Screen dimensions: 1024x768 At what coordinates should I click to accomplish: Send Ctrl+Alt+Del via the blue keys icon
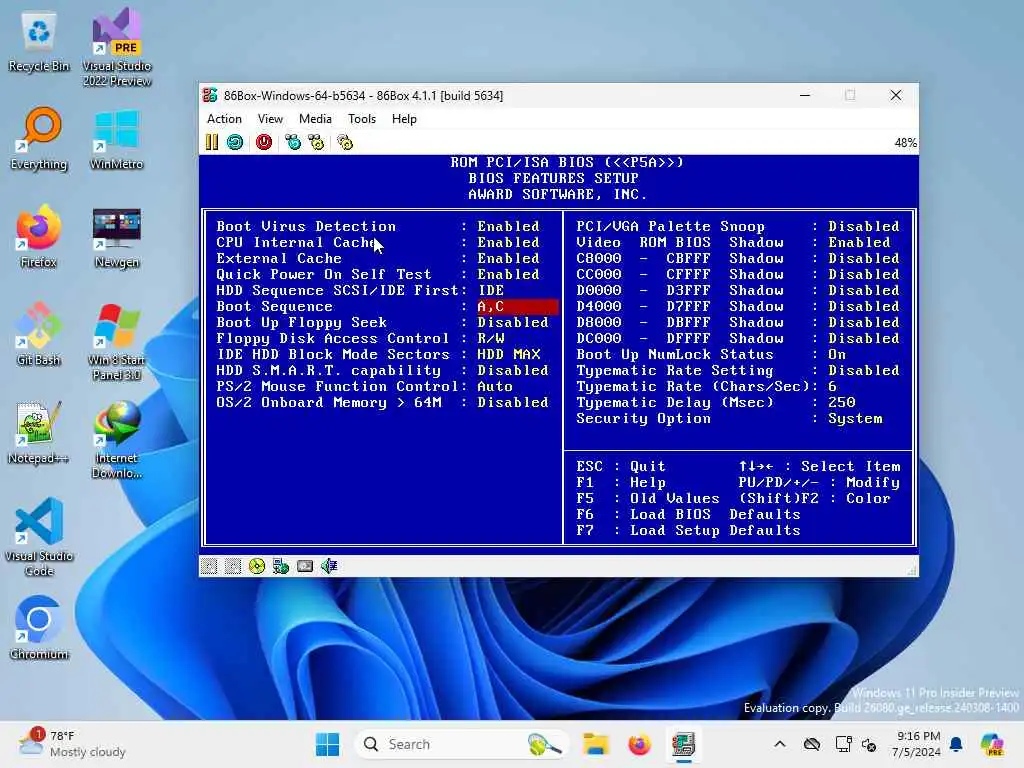(x=293, y=142)
